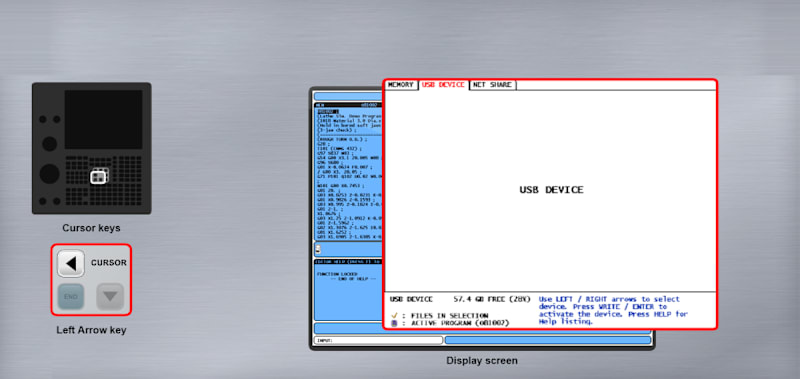800x379 pixels.
Task: Click the FILES IN SELECTION checkmark icon
Action: click(394, 316)
